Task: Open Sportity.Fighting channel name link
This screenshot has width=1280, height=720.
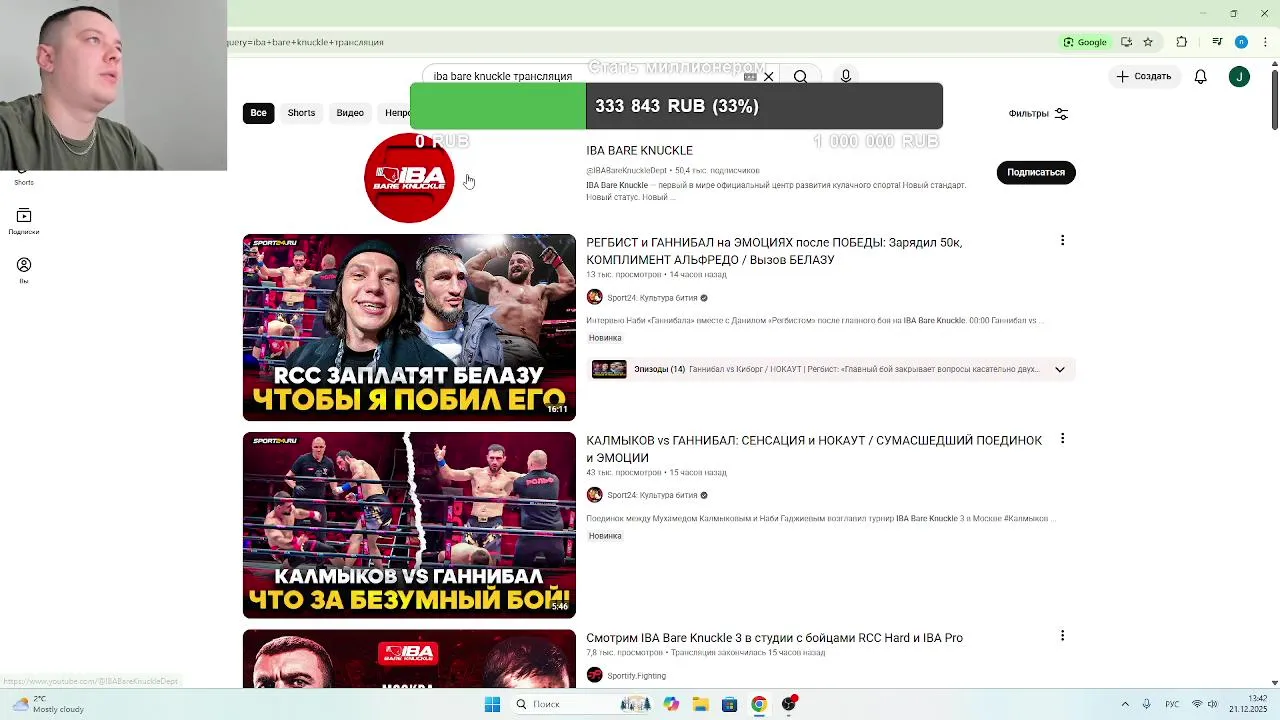Action: coord(636,676)
